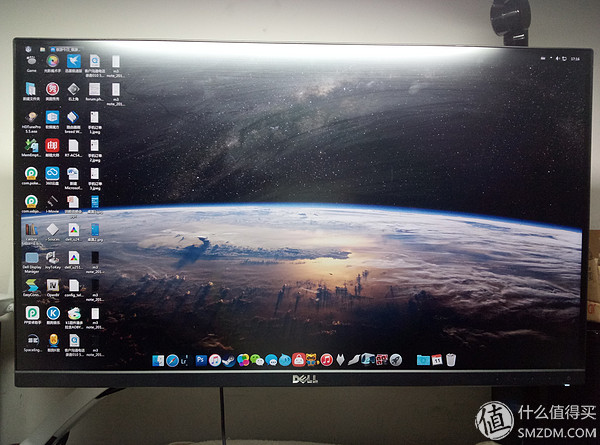Open red circular Chinese character desktop icon

pos(52,92)
